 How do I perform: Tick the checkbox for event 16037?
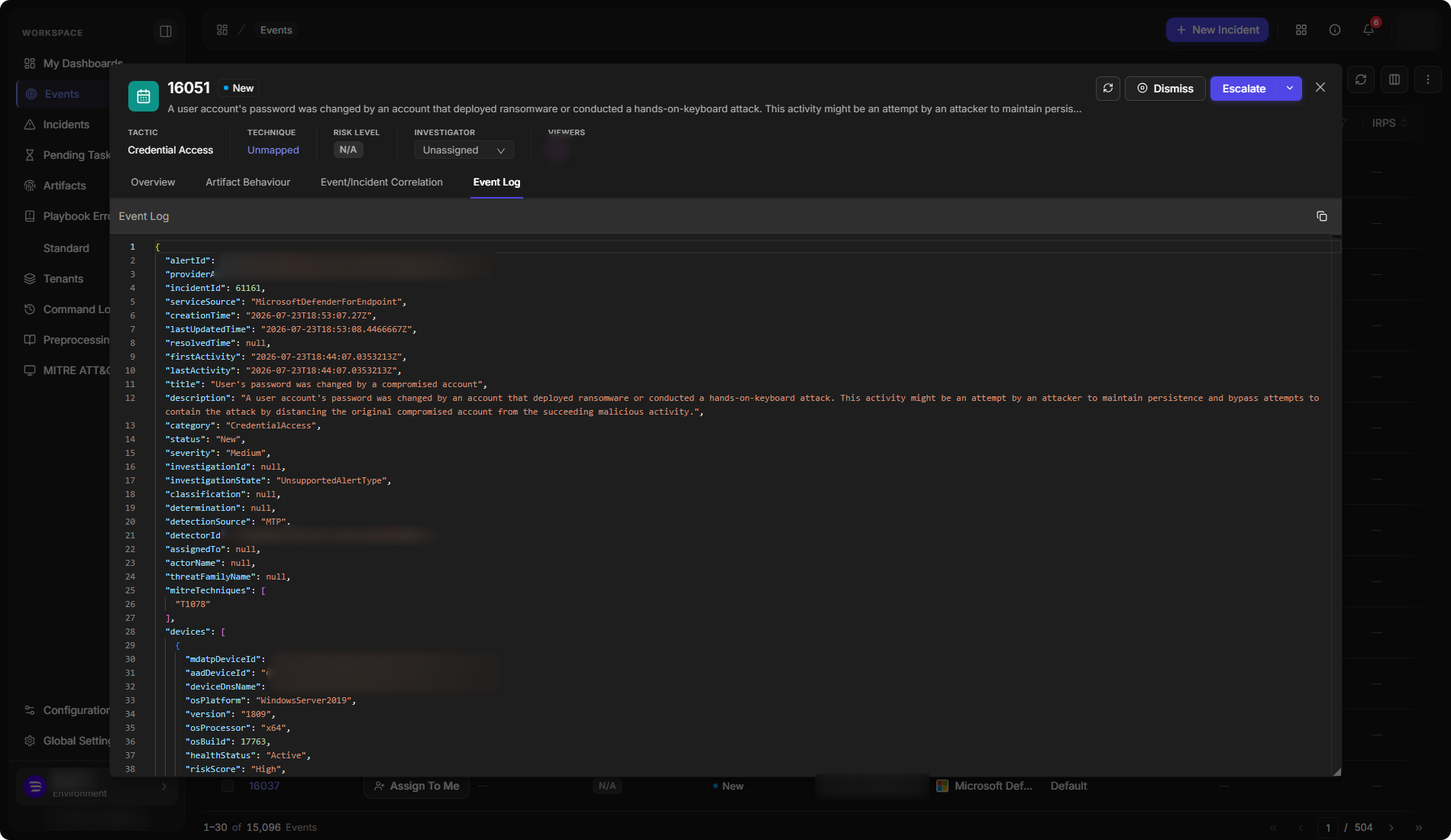click(228, 786)
